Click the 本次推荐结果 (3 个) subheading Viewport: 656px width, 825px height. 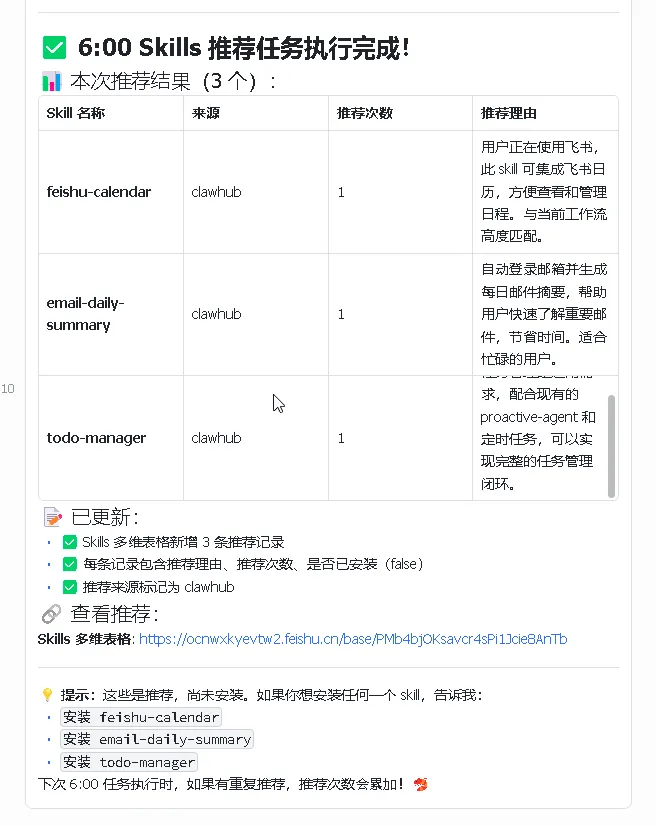coord(174,81)
